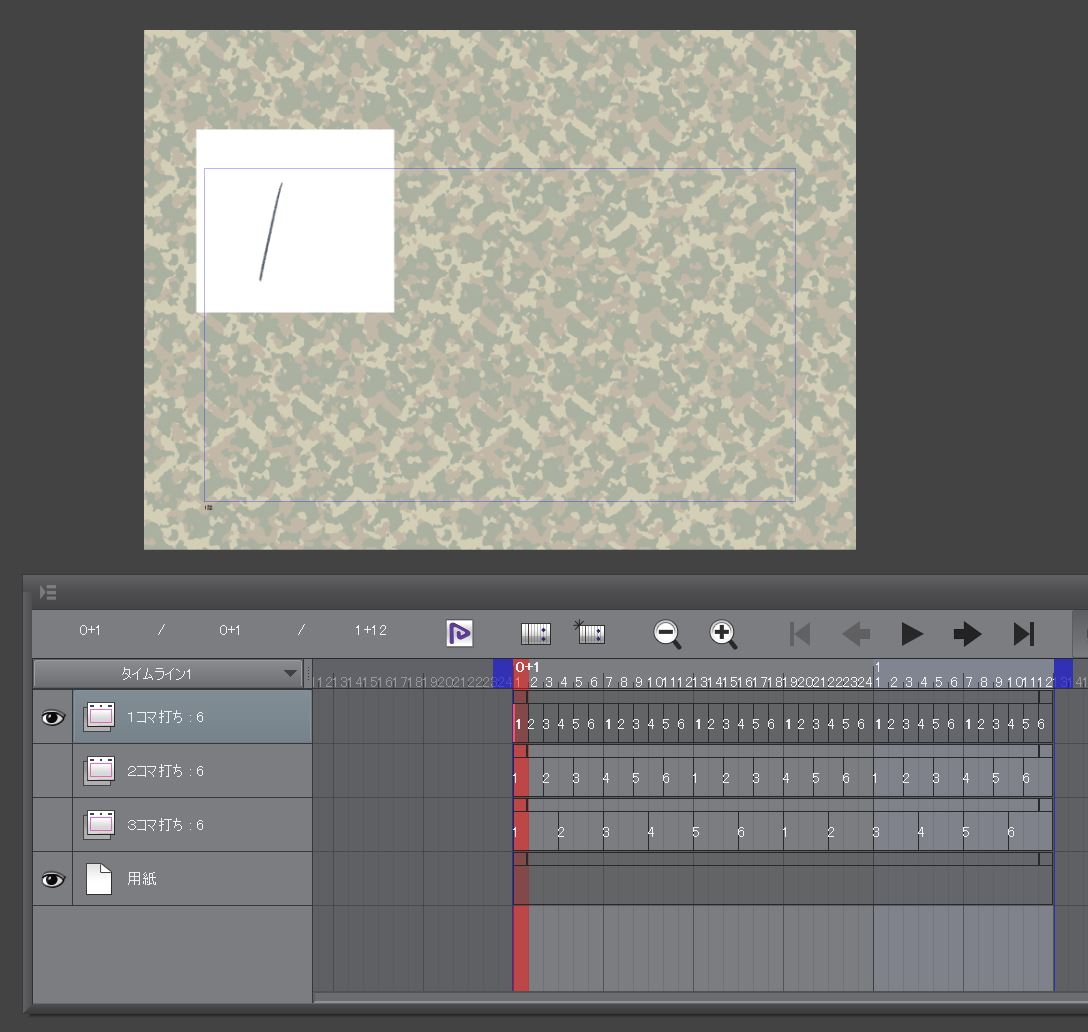
Task: Hide the 1コマ打ち animation folder
Action: coord(52,717)
